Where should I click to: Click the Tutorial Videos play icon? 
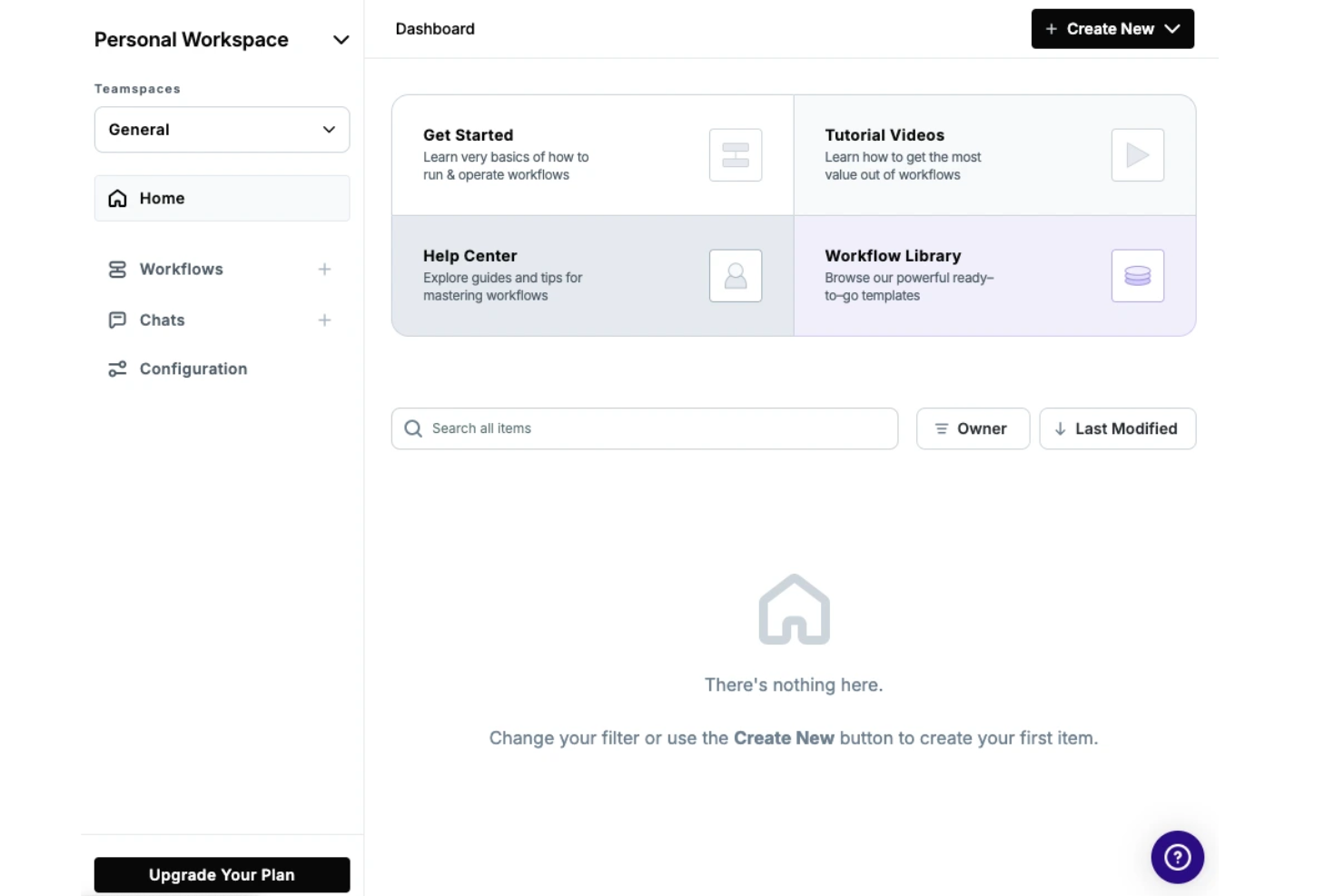[1137, 154]
